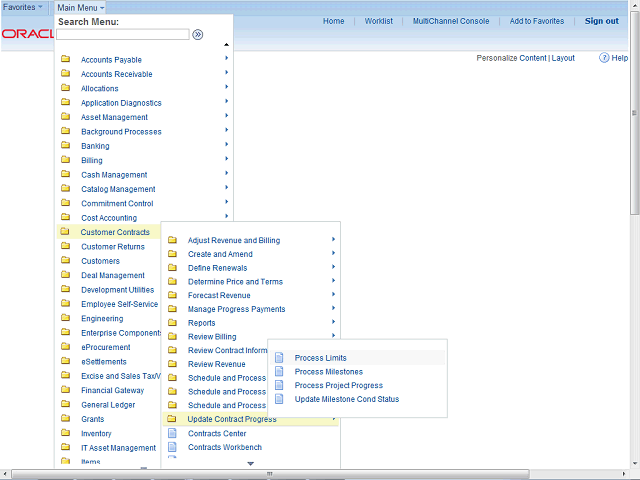
Task: Click the menu scroll-up triangle
Action: coord(227,44)
